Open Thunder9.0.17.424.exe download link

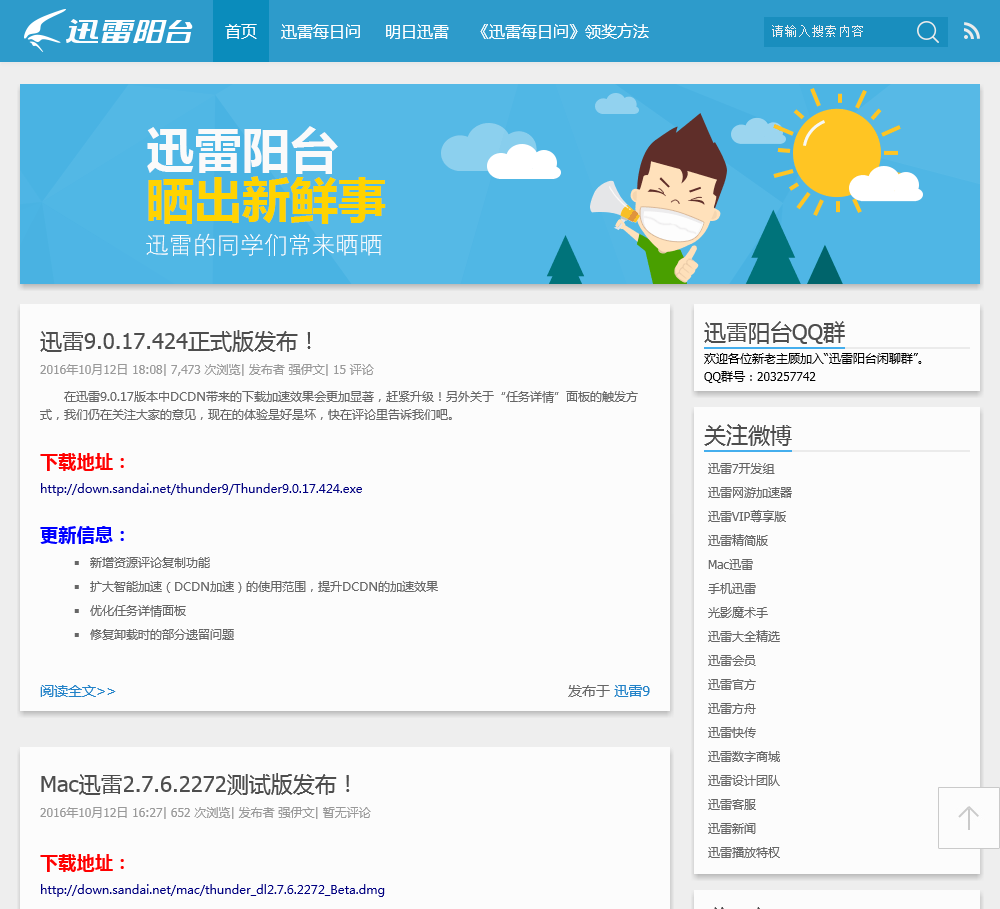201,489
